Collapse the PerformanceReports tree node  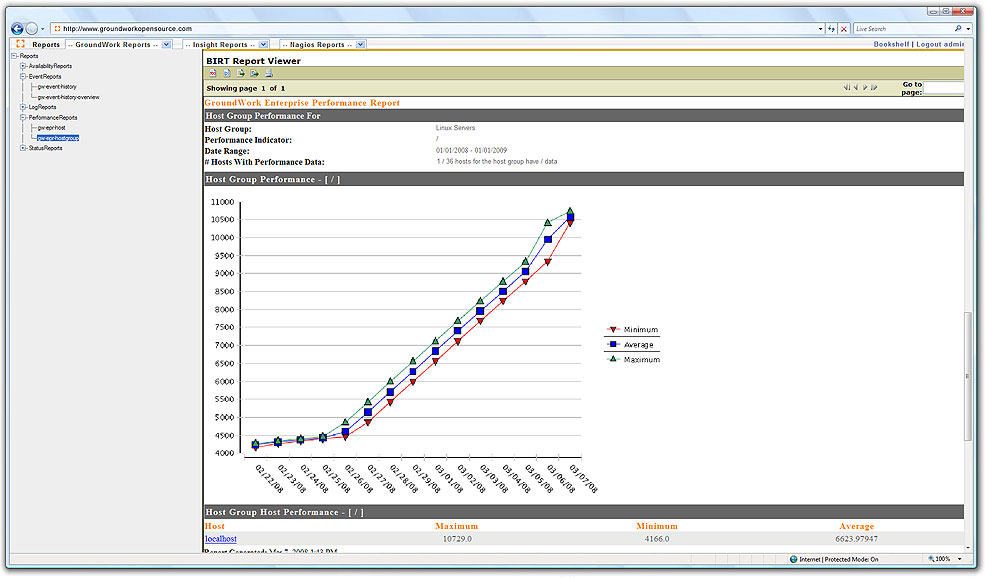(x=23, y=117)
